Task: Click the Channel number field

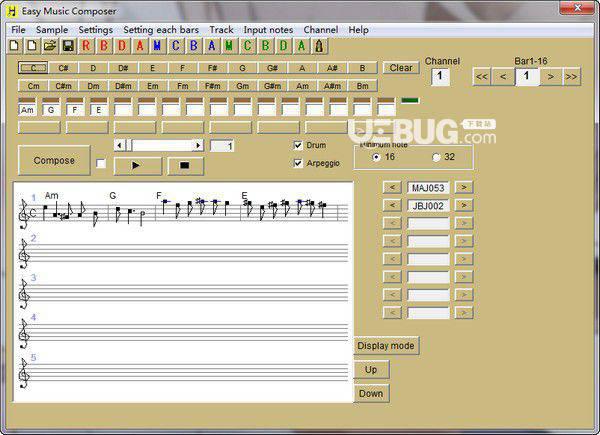Action: click(x=440, y=77)
